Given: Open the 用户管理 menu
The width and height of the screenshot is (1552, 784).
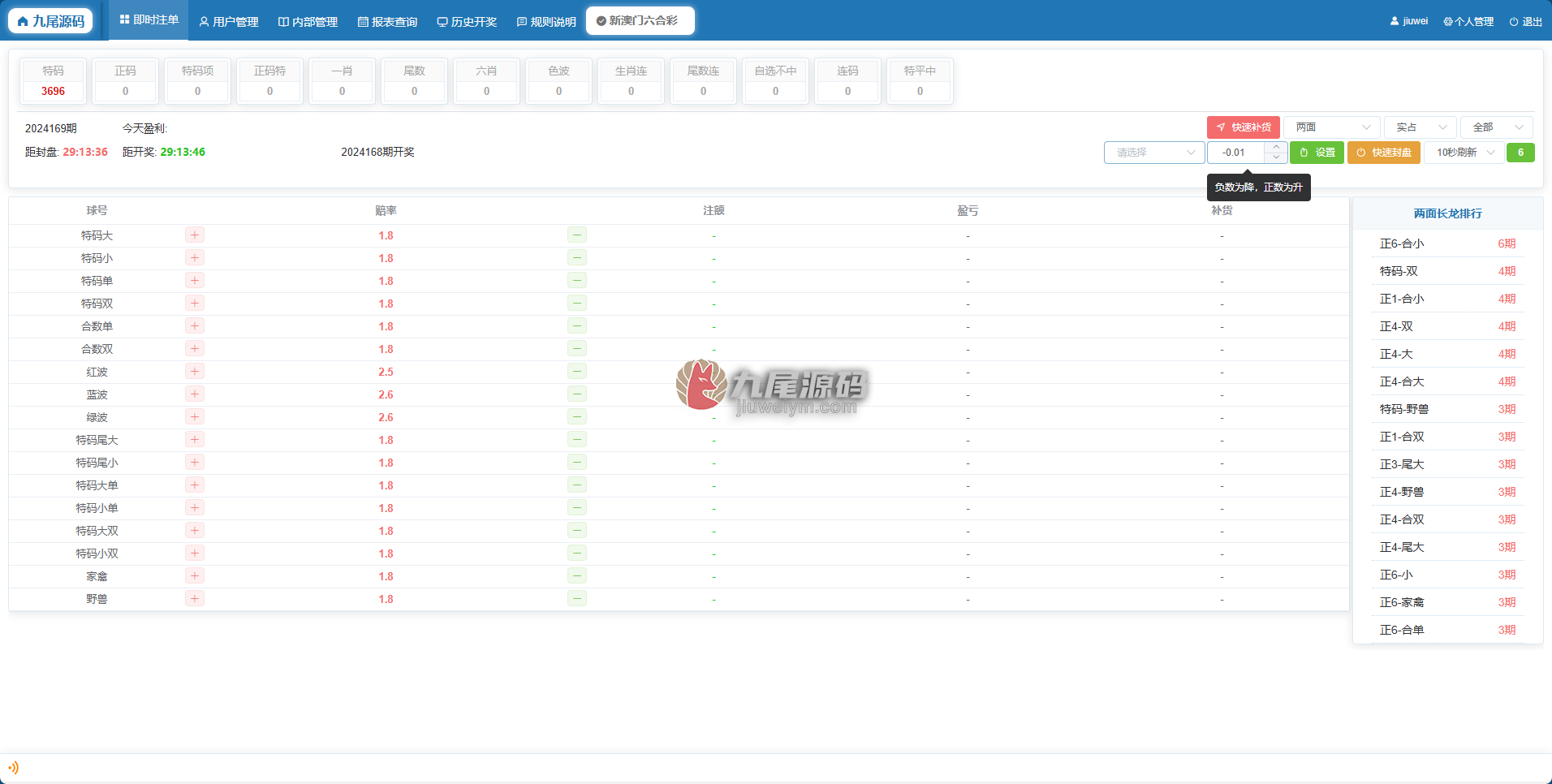Looking at the screenshot, I should pyautogui.click(x=229, y=22).
